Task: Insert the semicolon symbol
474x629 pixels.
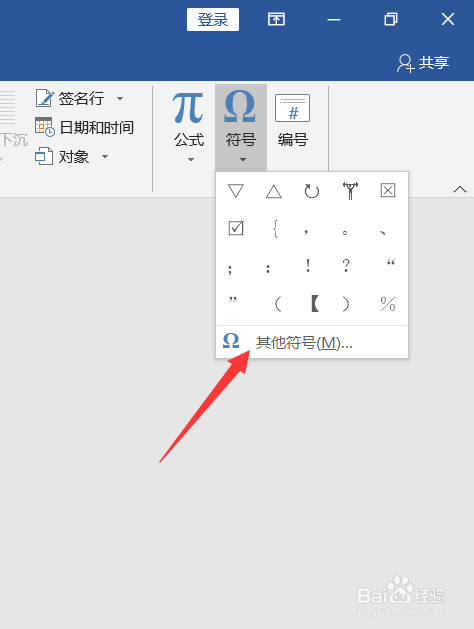Action: point(230,268)
